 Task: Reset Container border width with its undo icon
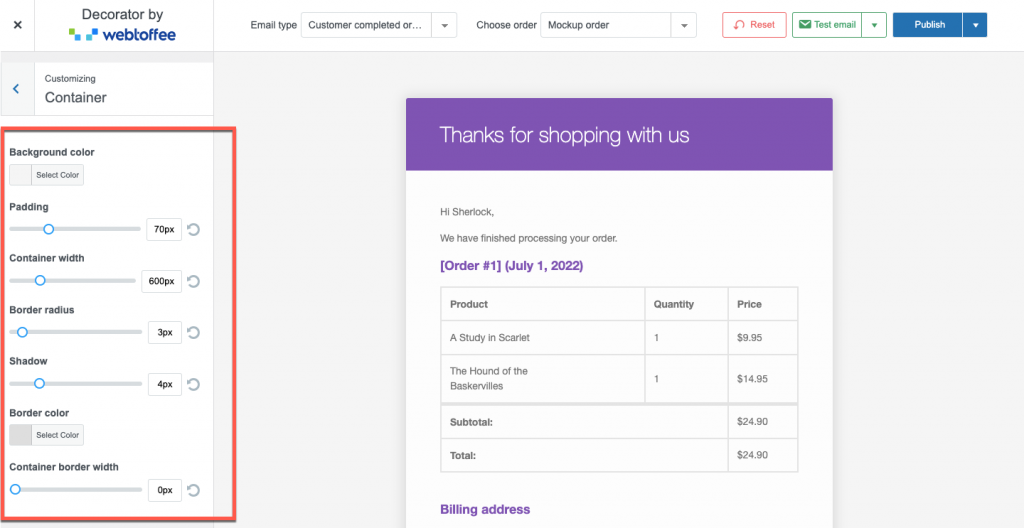pyautogui.click(x=193, y=490)
